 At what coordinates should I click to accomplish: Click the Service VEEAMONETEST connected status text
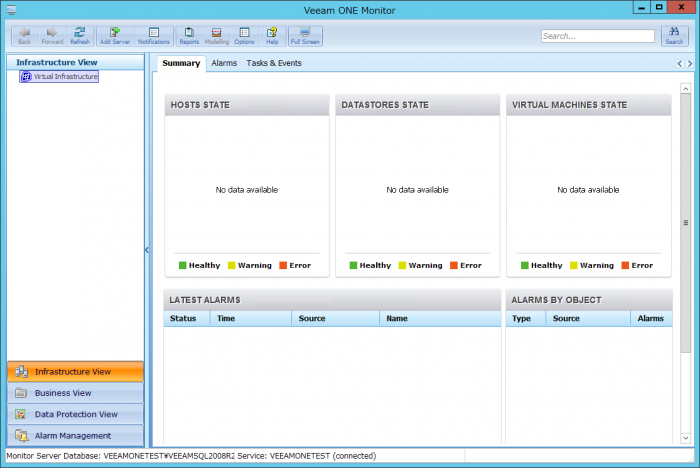click(307, 456)
